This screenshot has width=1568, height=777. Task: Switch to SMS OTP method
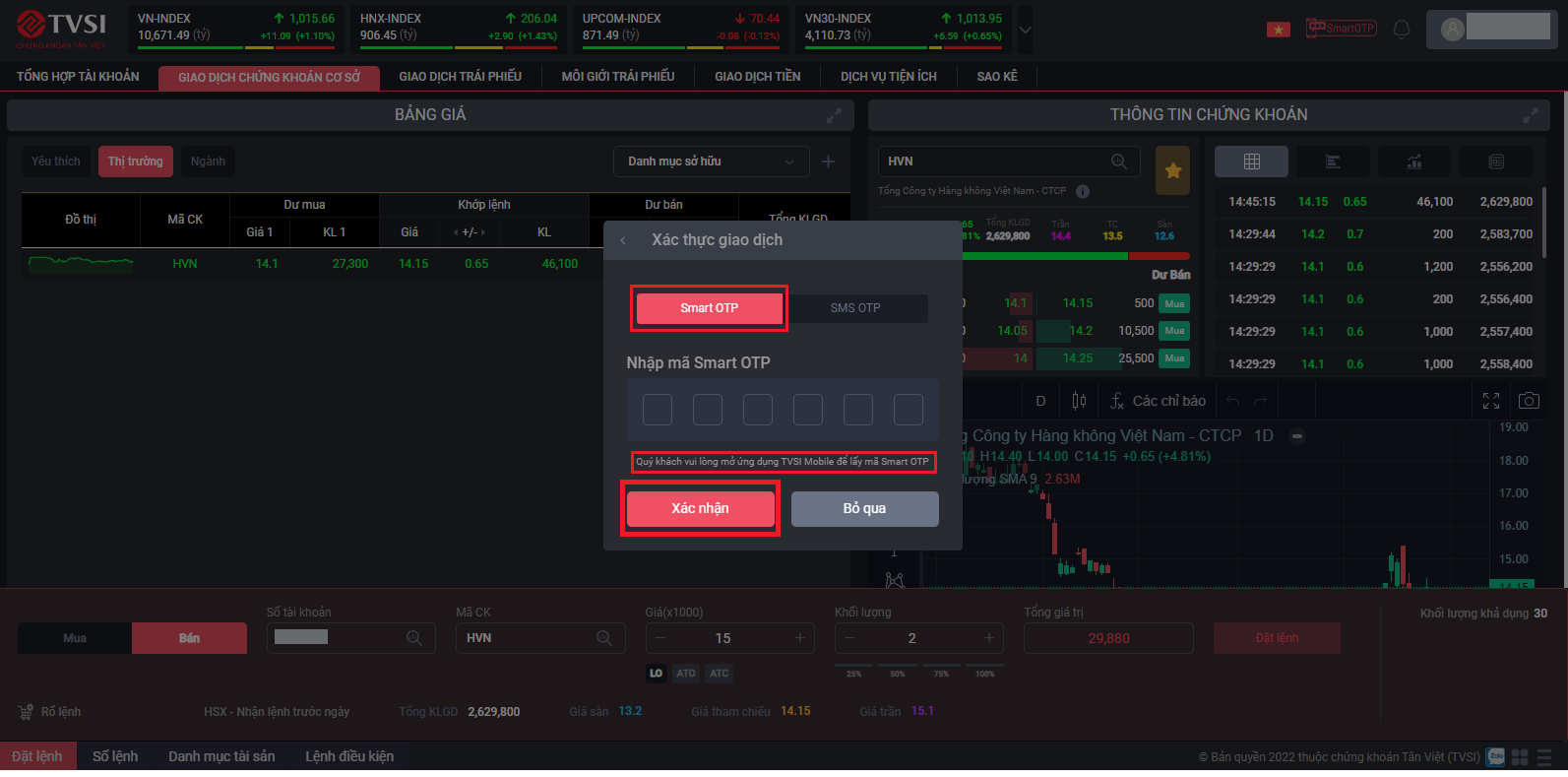coord(855,308)
